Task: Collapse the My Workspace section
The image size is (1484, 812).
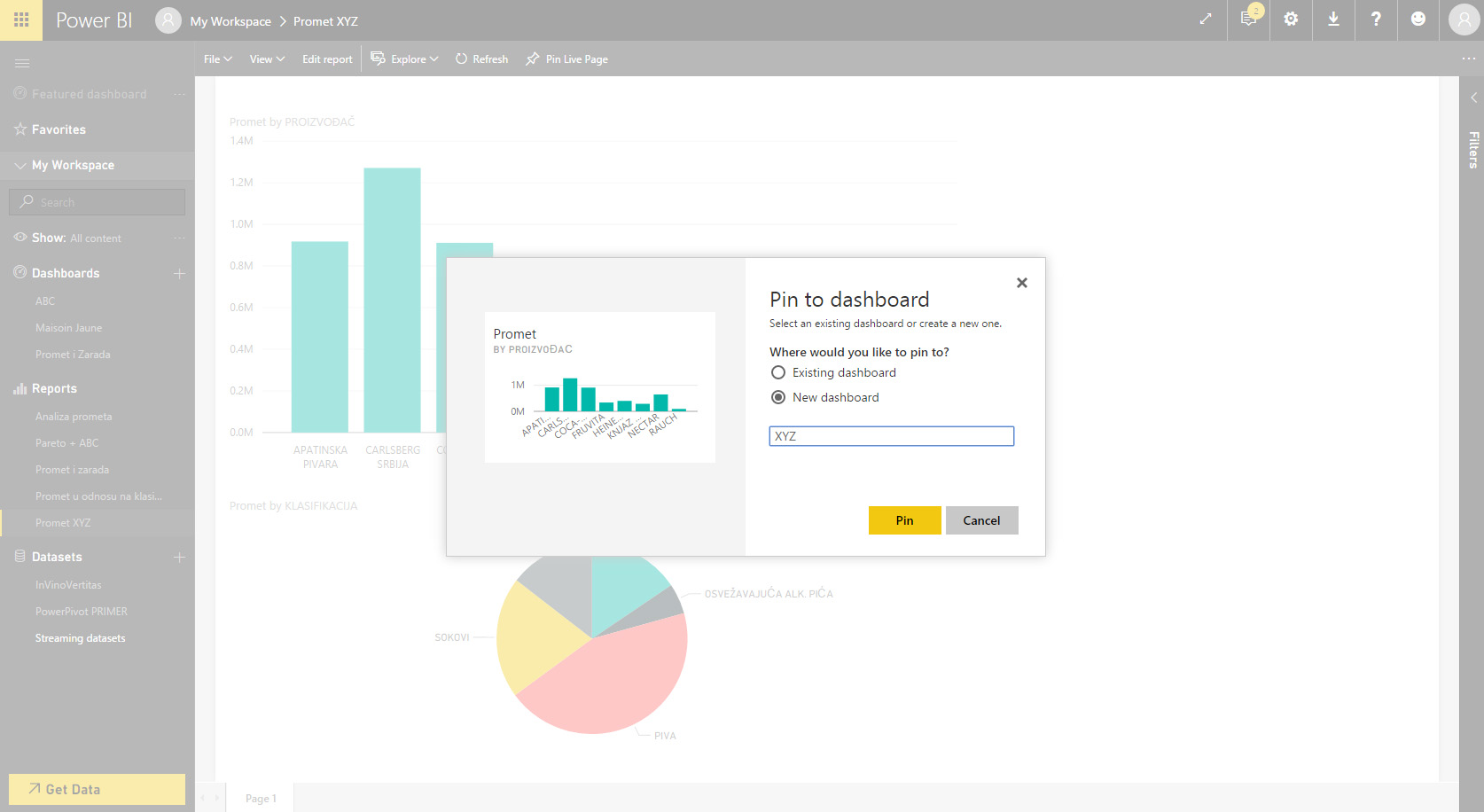Action: coord(20,166)
